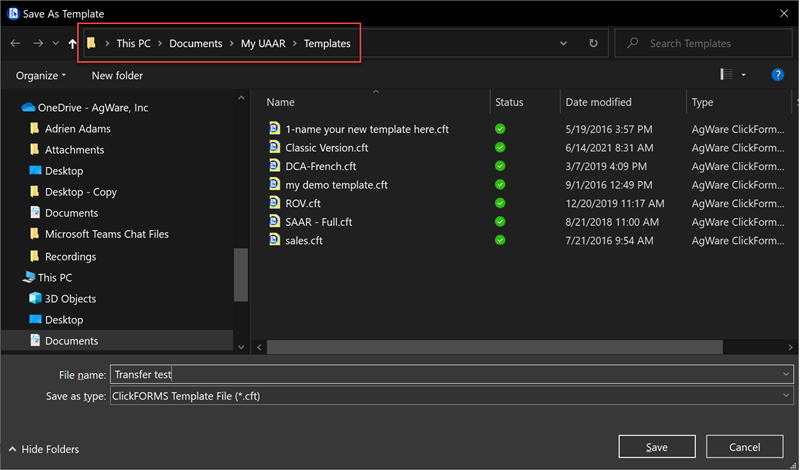Click the Up one level arrow
This screenshot has width=800, height=470.
pos(72,44)
